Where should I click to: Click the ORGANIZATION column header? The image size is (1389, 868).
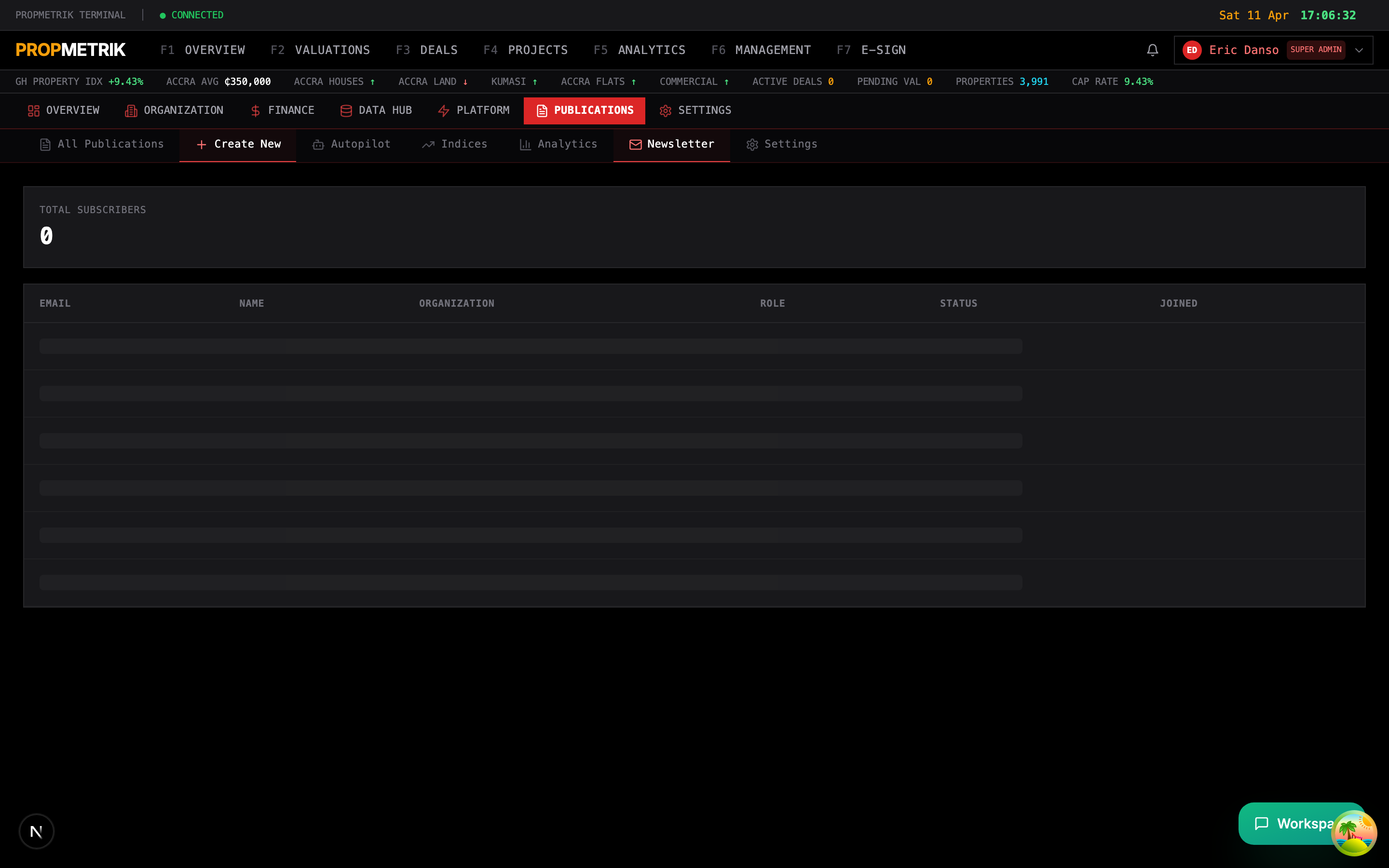(x=456, y=303)
